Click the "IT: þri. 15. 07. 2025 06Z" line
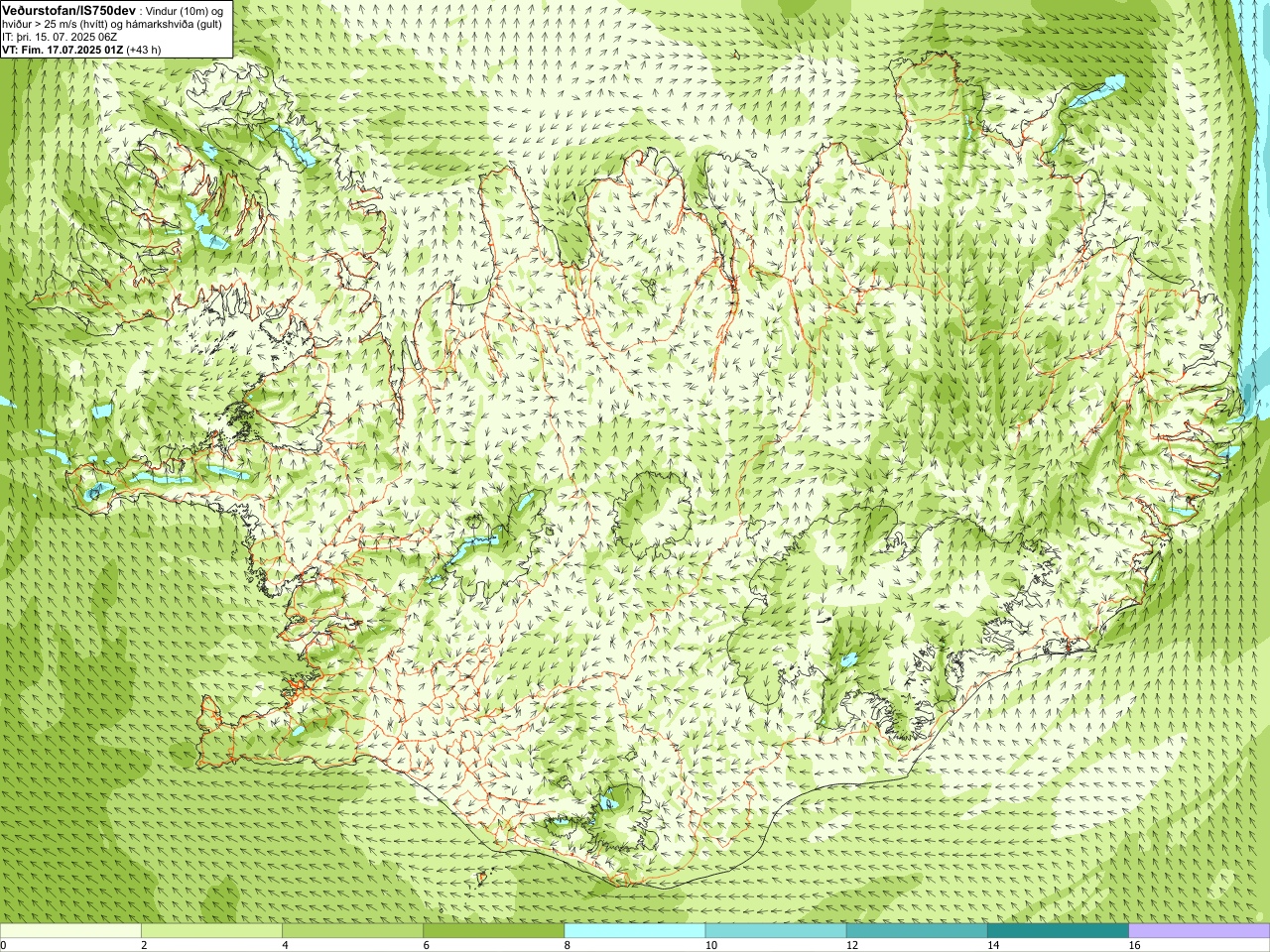Viewport: 1270px width, 952px height. 60,37
